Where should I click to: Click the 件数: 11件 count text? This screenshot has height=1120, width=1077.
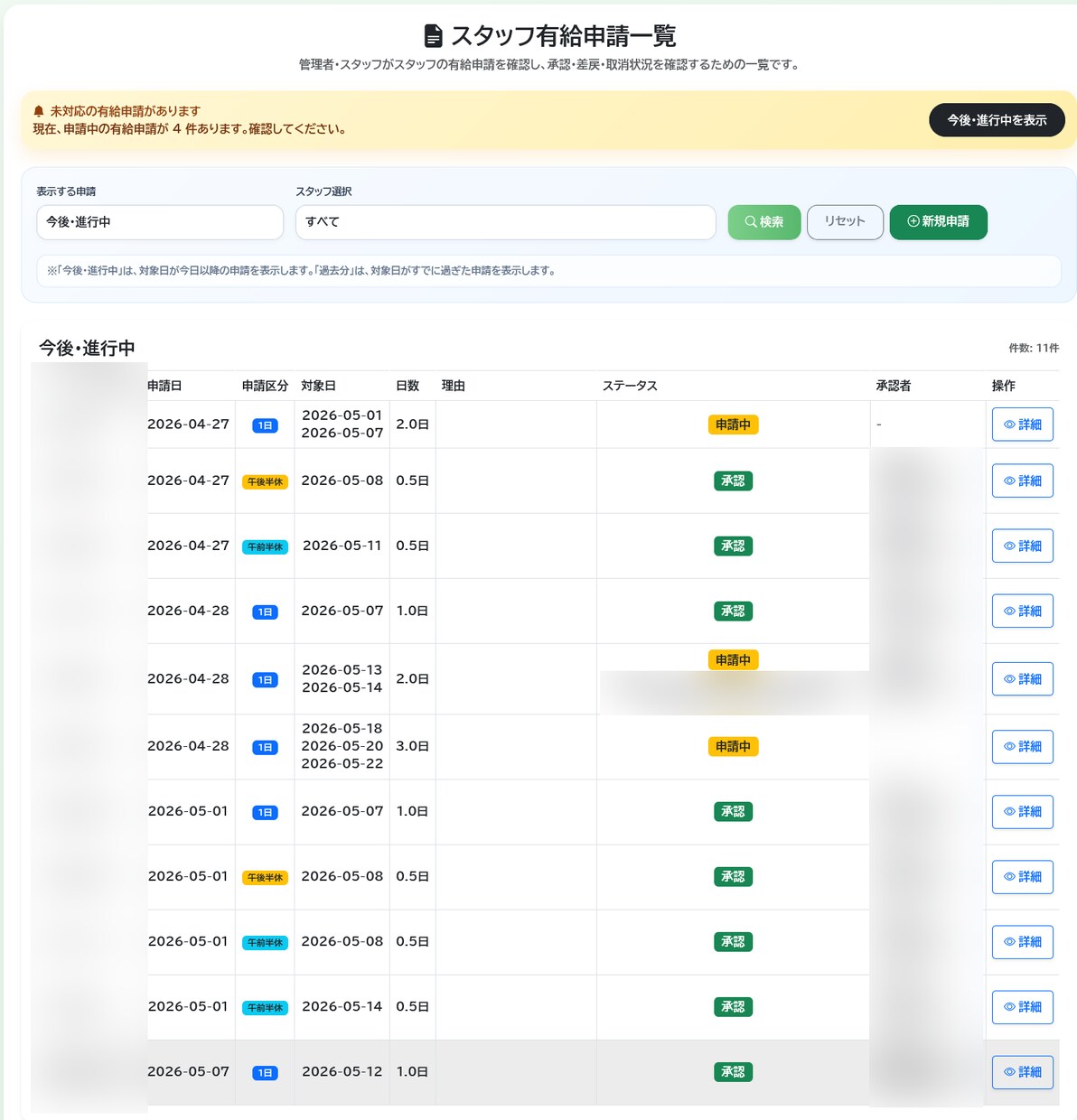tap(1034, 348)
